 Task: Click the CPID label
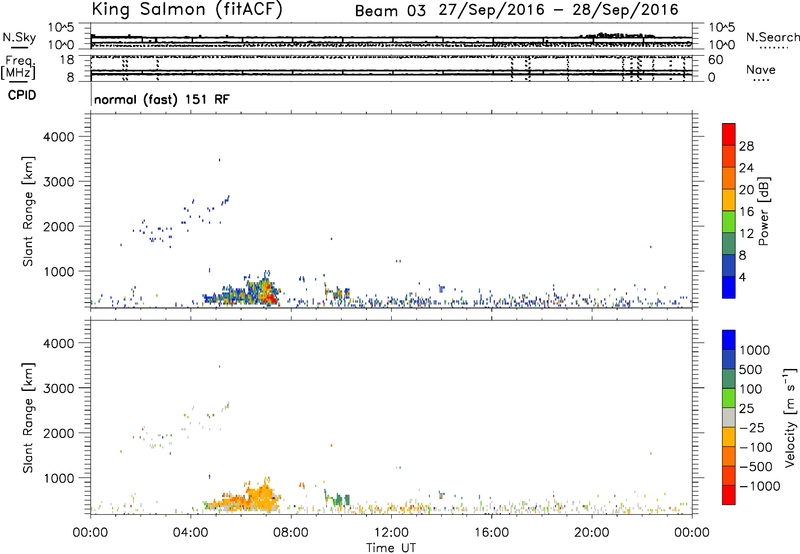22,95
